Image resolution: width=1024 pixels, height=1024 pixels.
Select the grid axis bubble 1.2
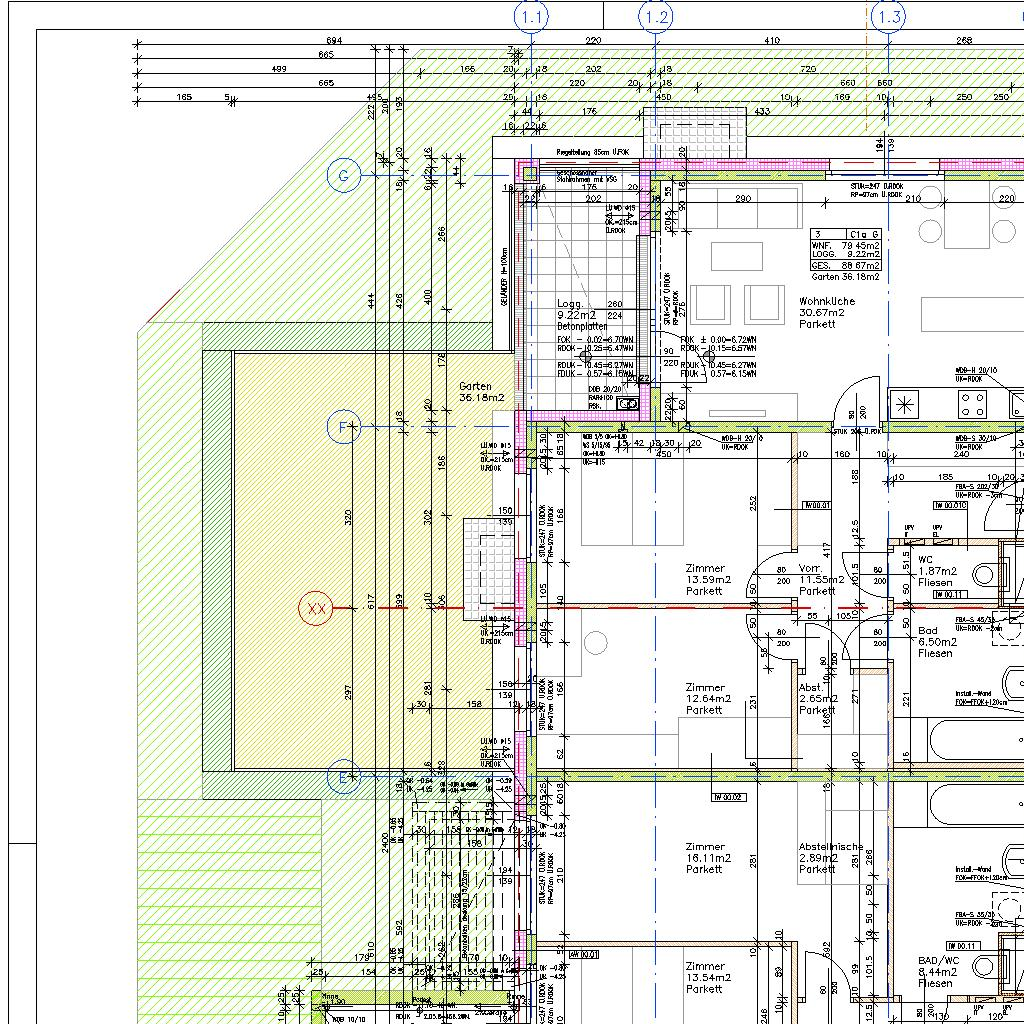click(x=656, y=16)
